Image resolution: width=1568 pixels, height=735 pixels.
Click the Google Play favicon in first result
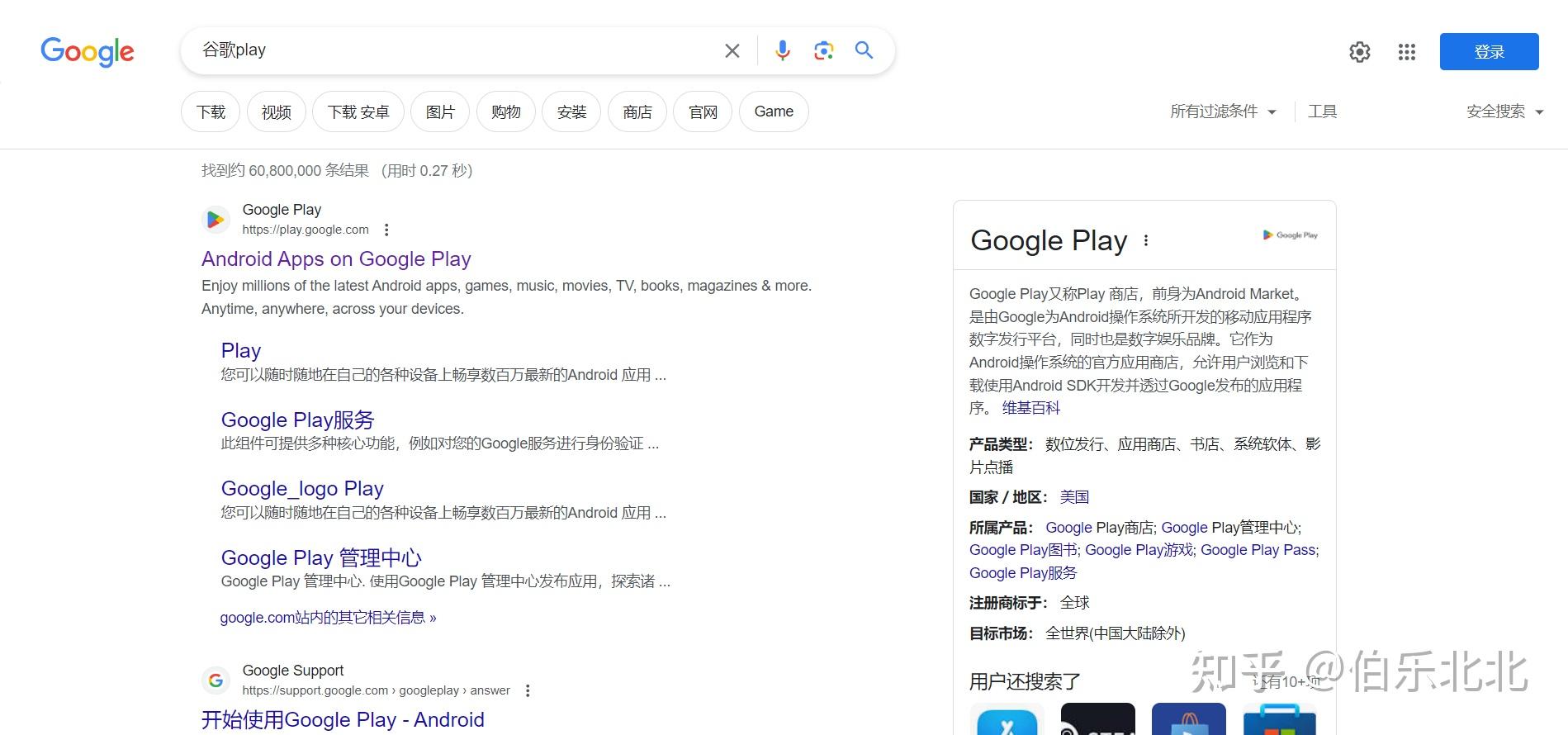coord(216,220)
